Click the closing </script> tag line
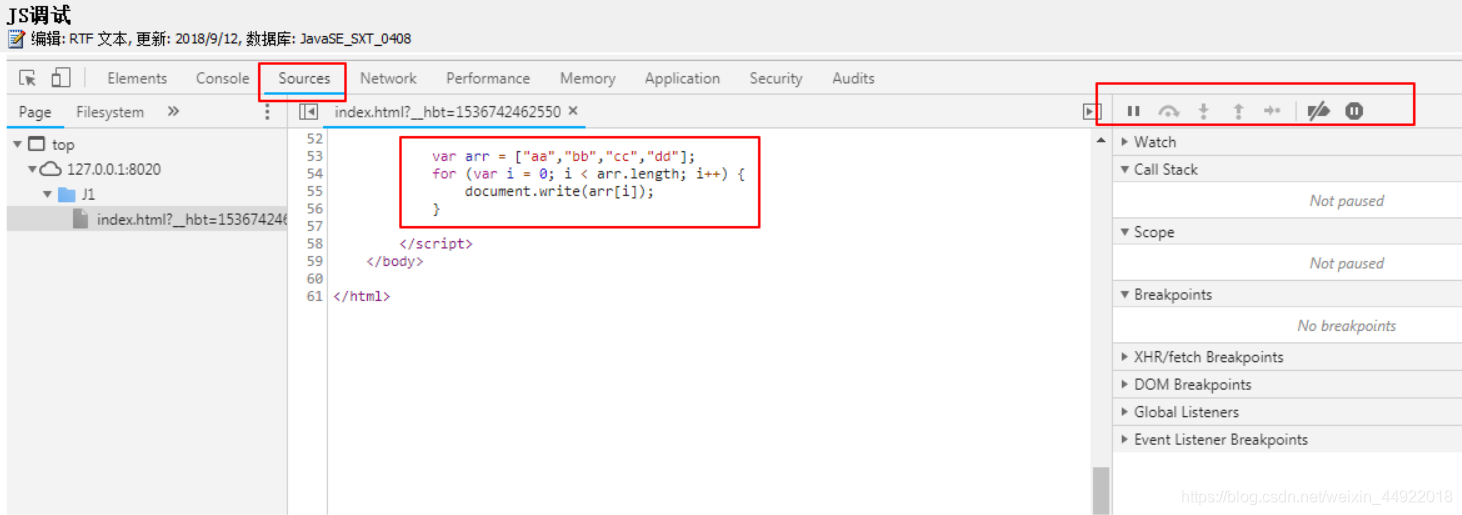The height and width of the screenshot is (515, 1462). tap(435, 244)
